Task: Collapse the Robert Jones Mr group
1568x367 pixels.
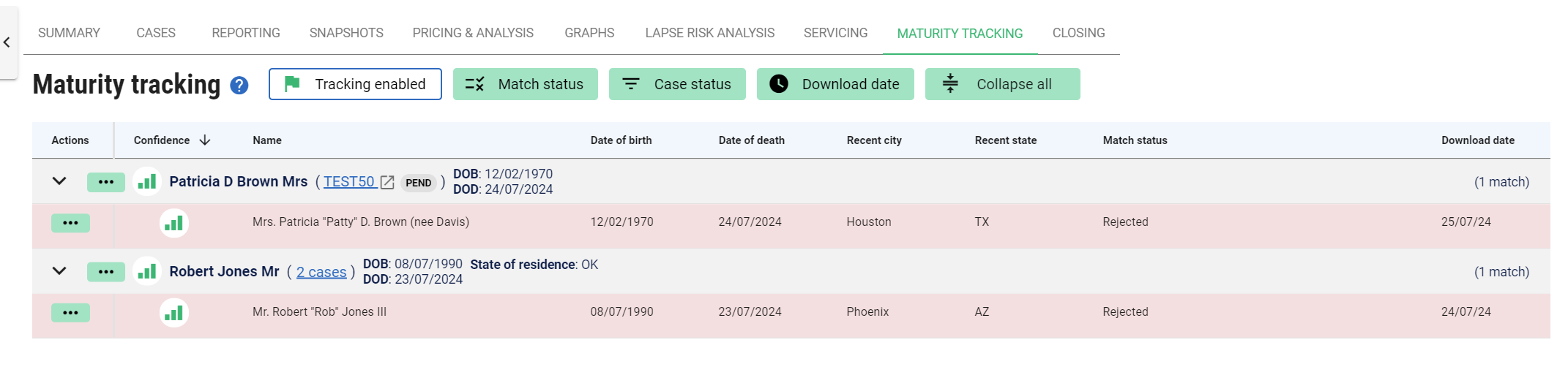Action: pos(59,271)
